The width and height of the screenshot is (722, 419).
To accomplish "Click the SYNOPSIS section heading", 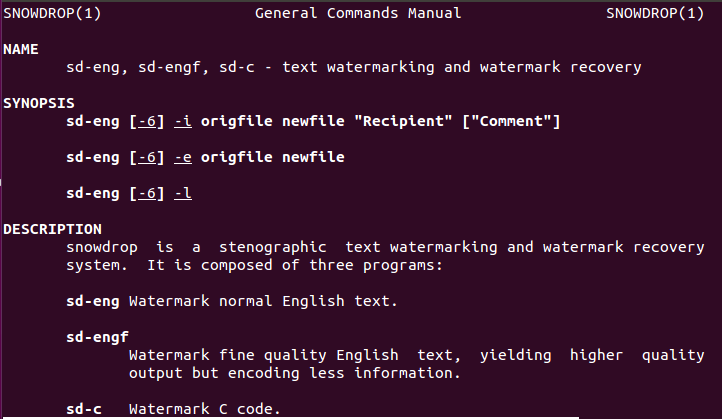I will point(39,103).
